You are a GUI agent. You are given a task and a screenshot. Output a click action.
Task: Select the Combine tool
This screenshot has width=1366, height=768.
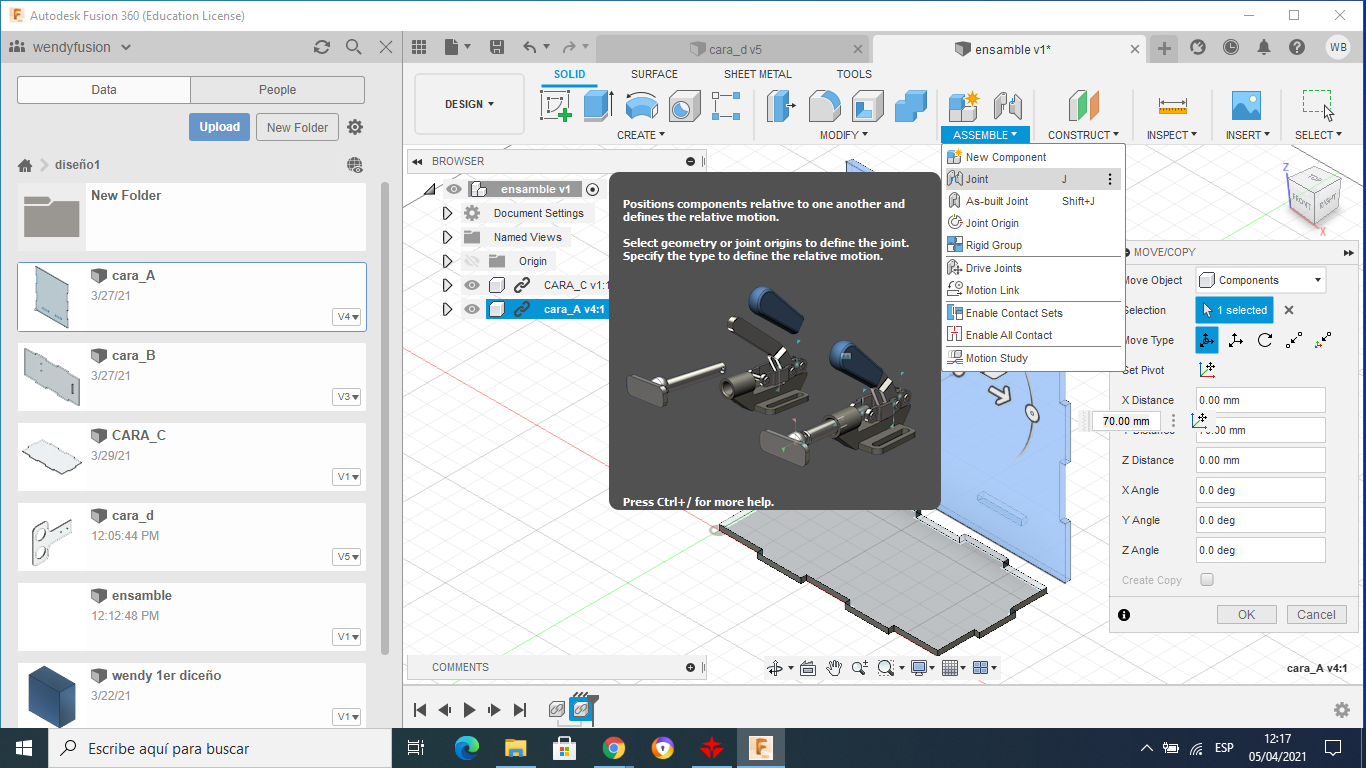pos(910,106)
